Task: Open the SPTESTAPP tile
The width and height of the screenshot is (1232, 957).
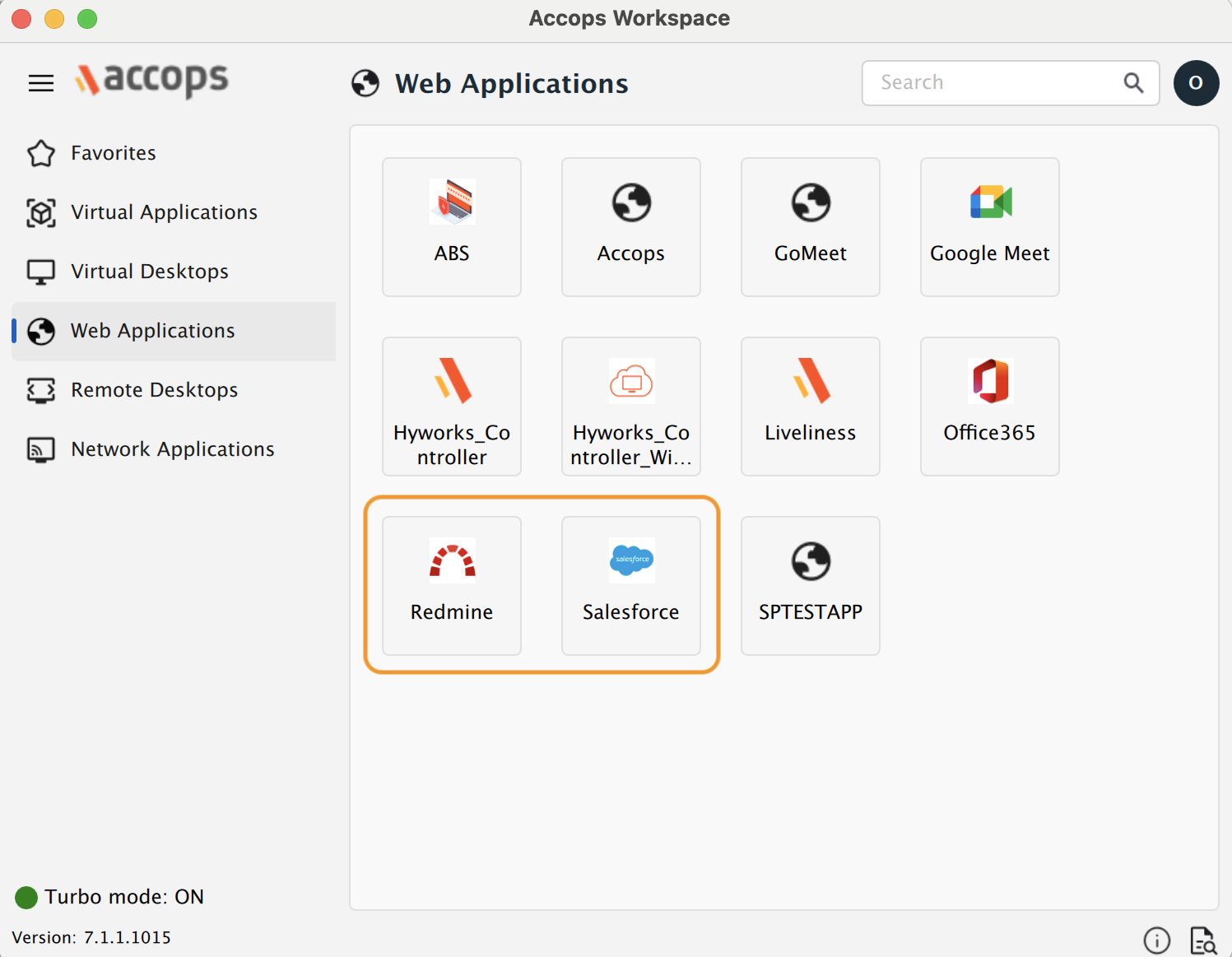Action: 810,585
